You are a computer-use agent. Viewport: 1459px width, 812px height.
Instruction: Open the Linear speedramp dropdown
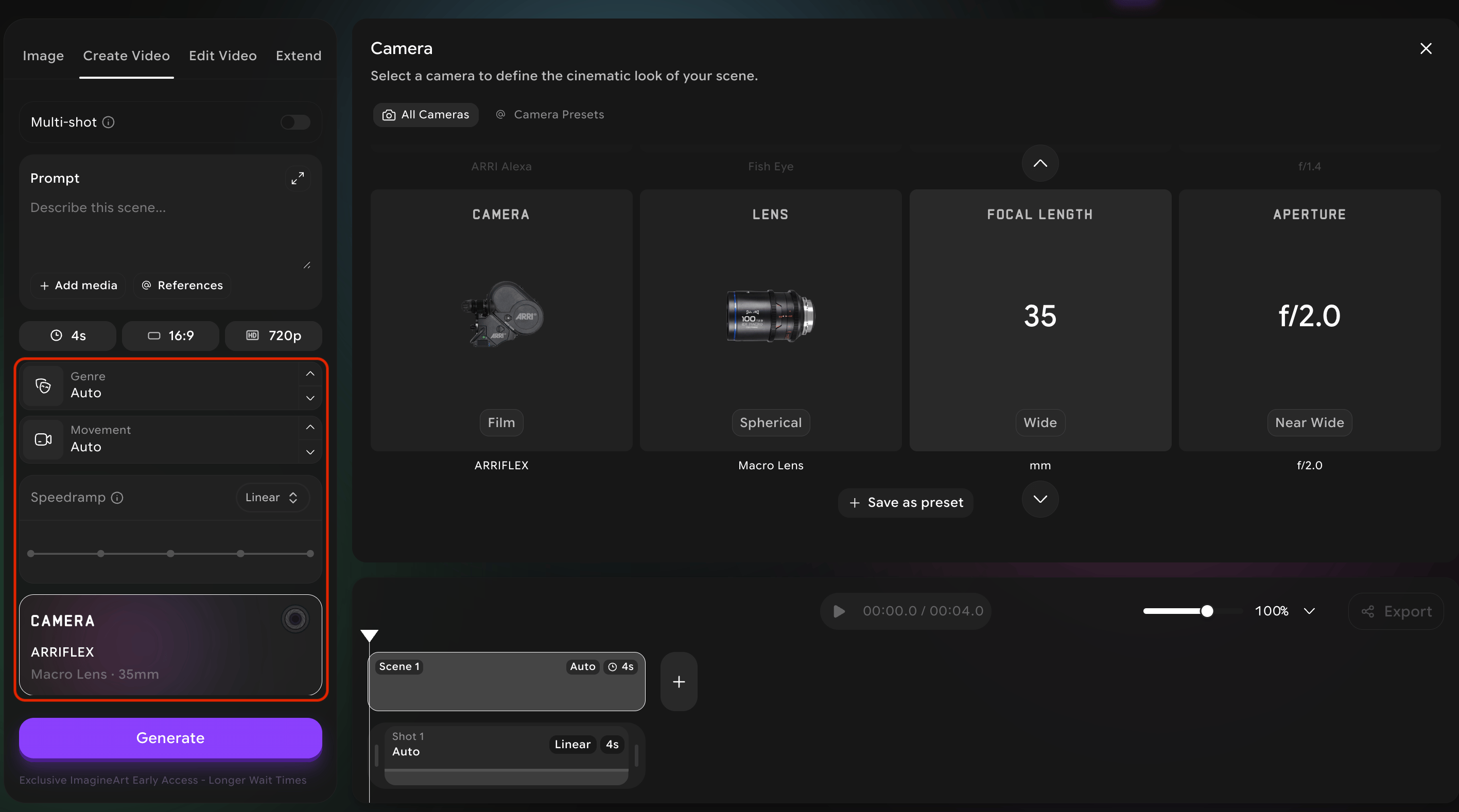tap(272, 498)
